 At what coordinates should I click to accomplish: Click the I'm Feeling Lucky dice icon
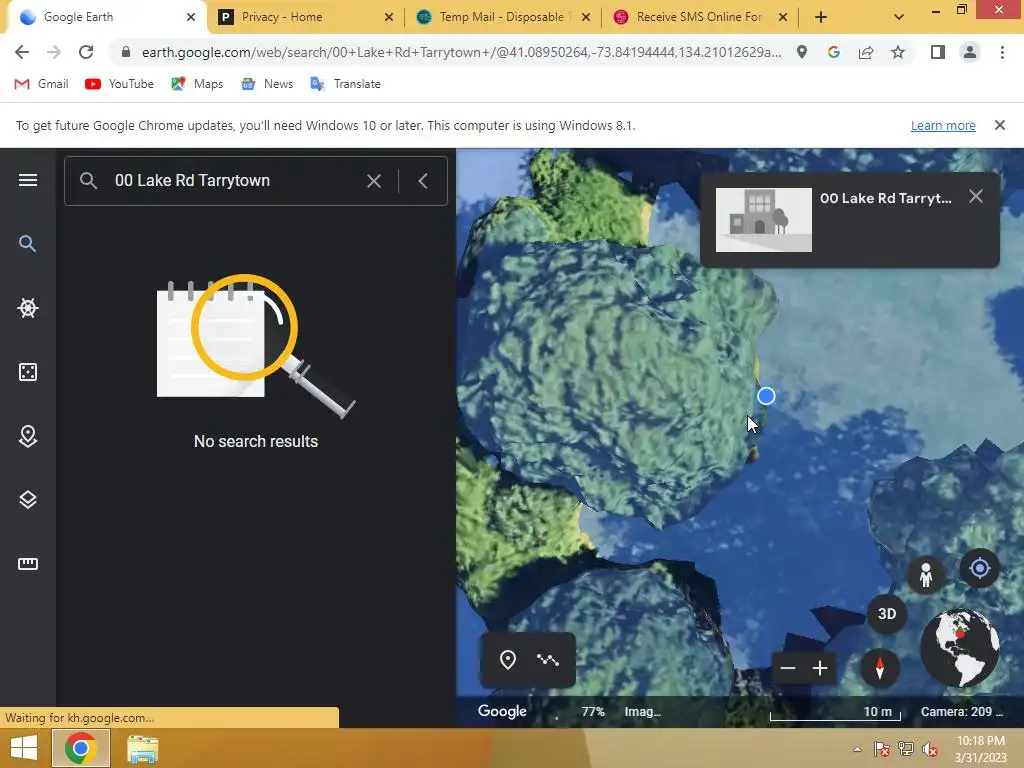pyautogui.click(x=27, y=372)
